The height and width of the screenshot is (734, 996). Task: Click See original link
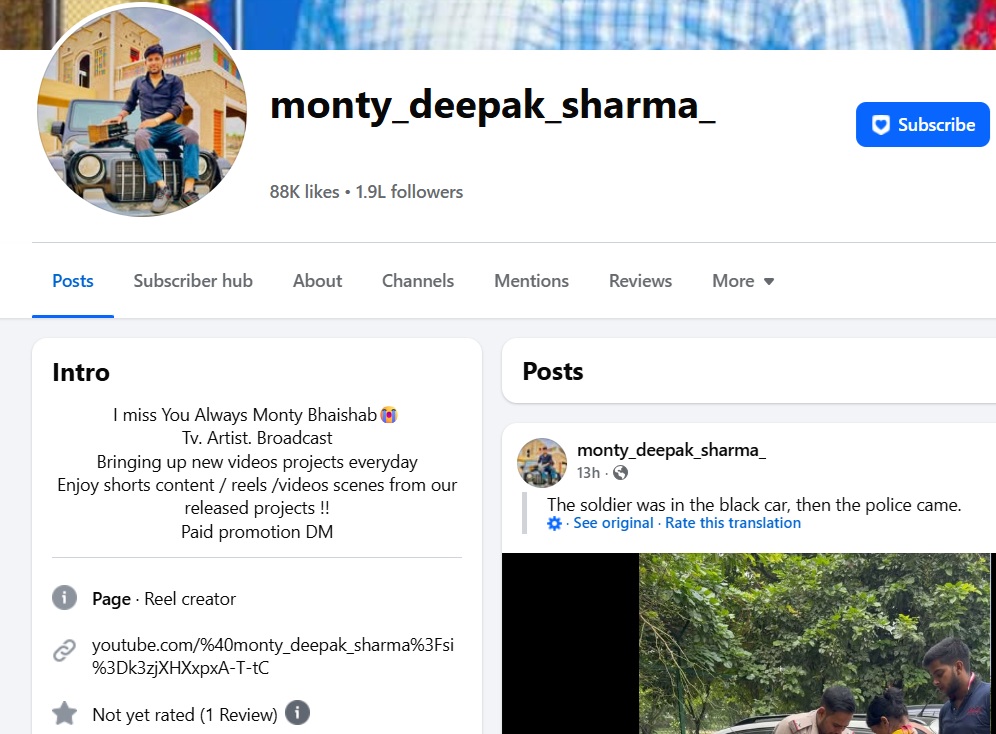click(613, 523)
